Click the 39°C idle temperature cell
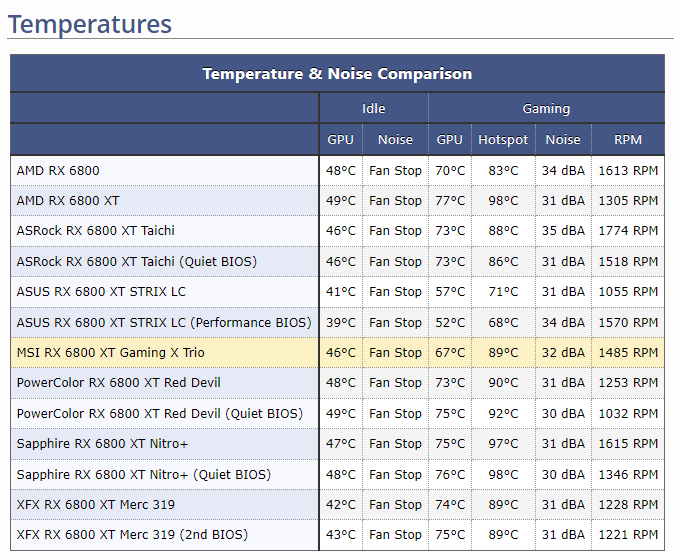This screenshot has width=674, height=558. (x=340, y=322)
